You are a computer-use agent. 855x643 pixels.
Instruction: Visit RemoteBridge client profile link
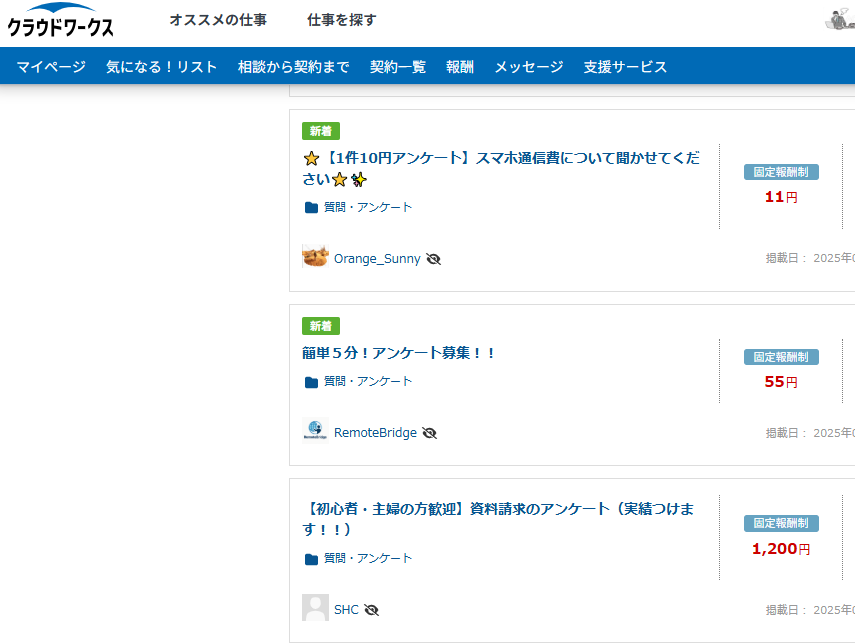coord(375,432)
